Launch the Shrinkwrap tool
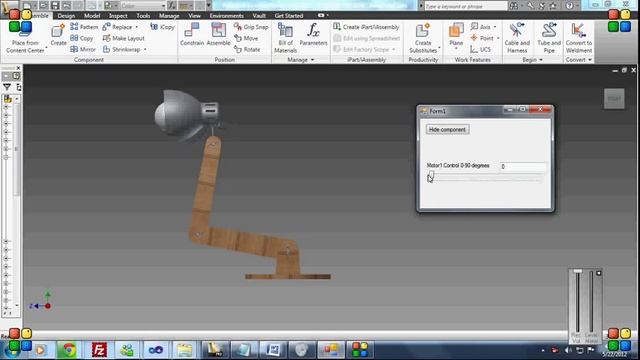 [122, 49]
